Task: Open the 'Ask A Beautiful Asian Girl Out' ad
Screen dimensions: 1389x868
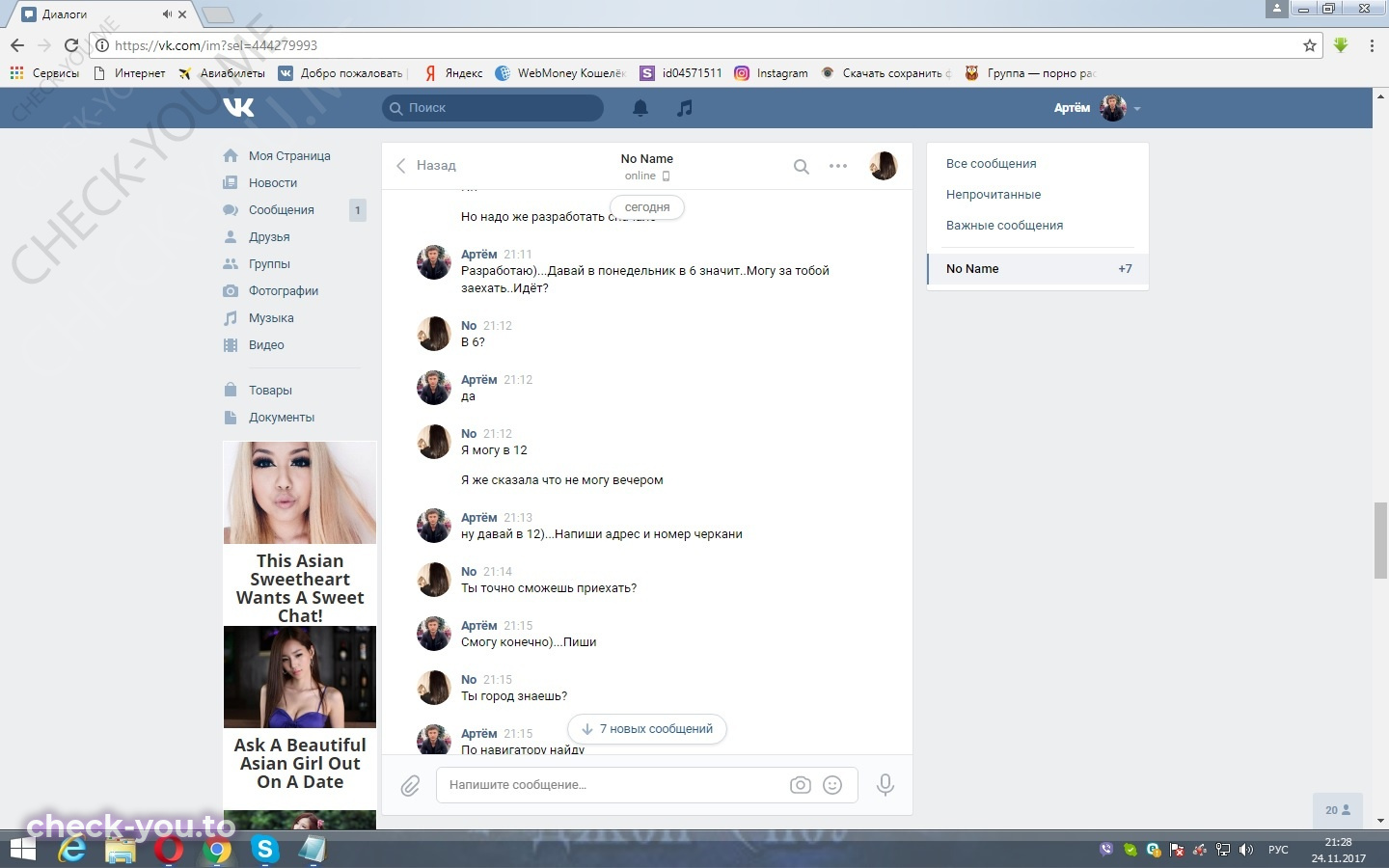Action: click(300, 709)
